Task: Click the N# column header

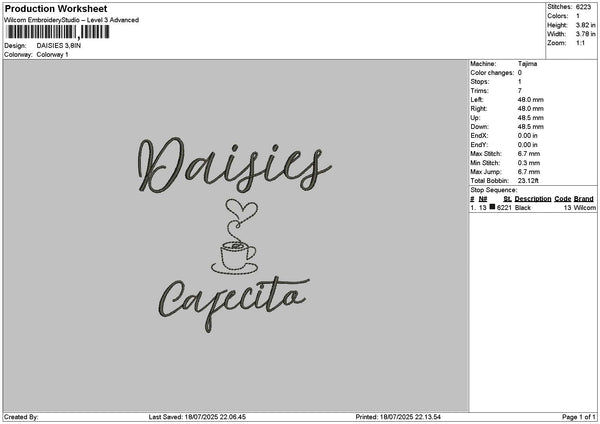Action: [483, 199]
